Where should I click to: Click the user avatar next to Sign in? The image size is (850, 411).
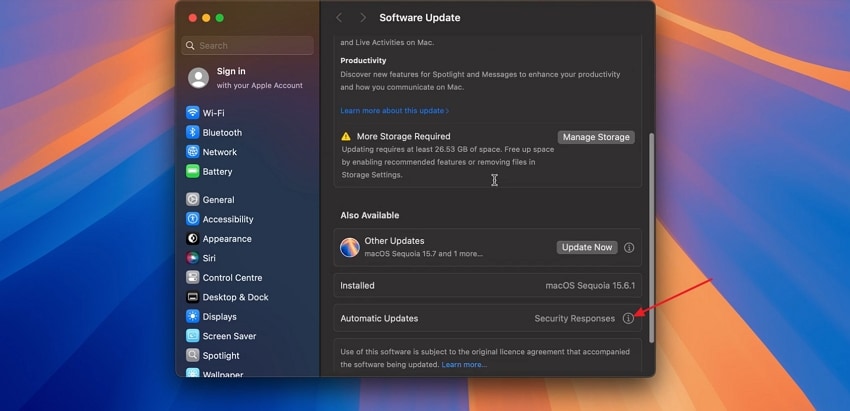pos(198,78)
